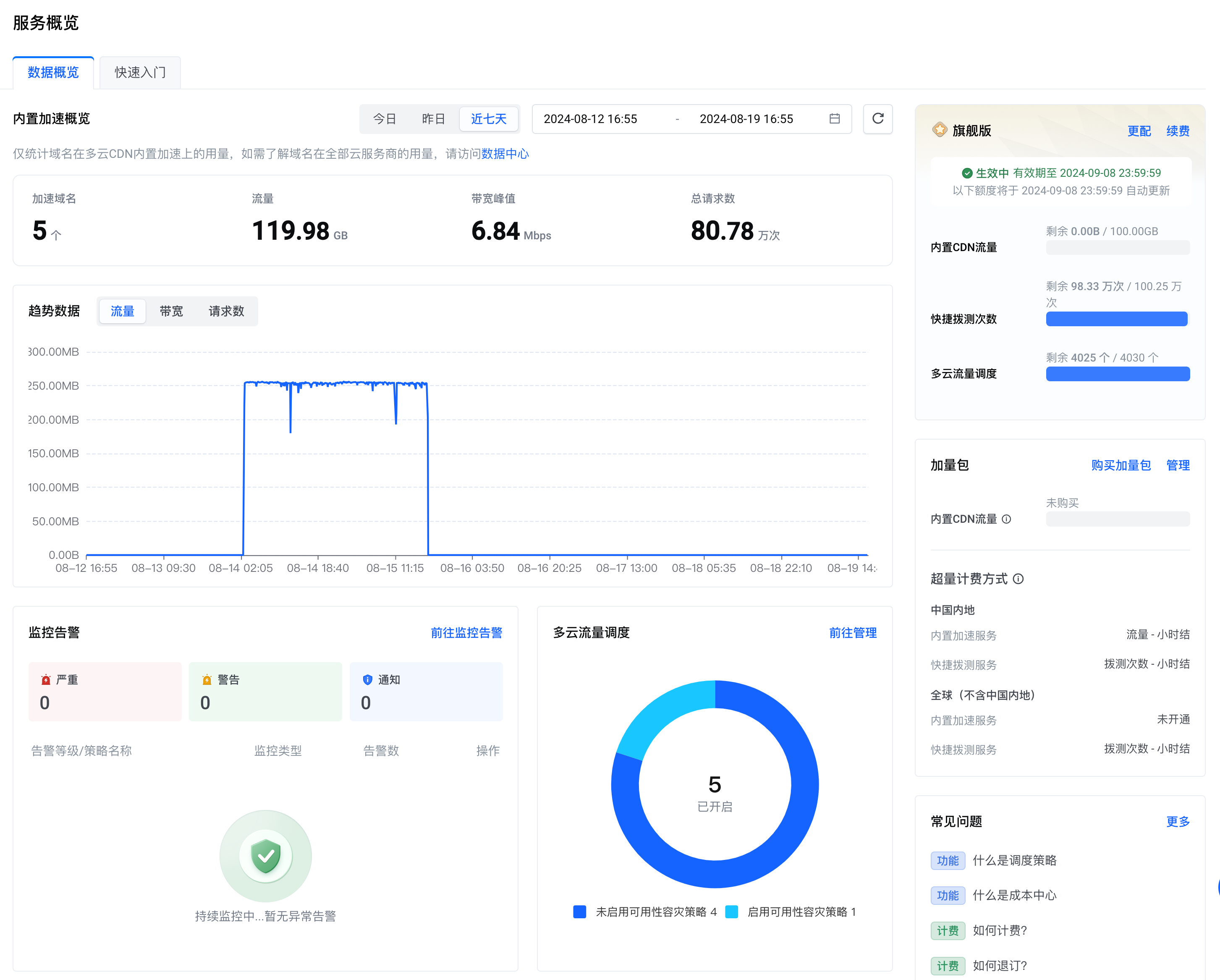Click info icon next to 超量计费方式

tap(1018, 579)
